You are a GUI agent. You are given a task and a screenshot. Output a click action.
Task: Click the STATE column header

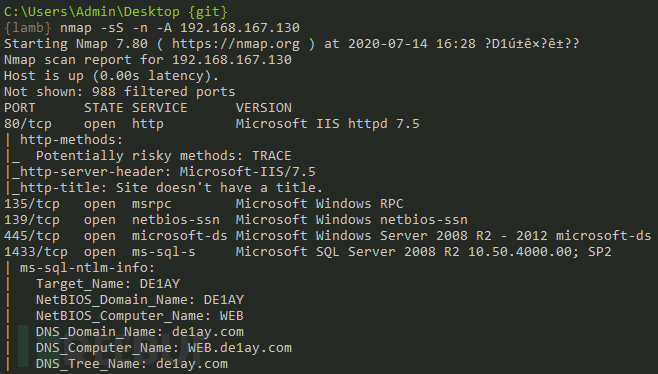click(104, 108)
